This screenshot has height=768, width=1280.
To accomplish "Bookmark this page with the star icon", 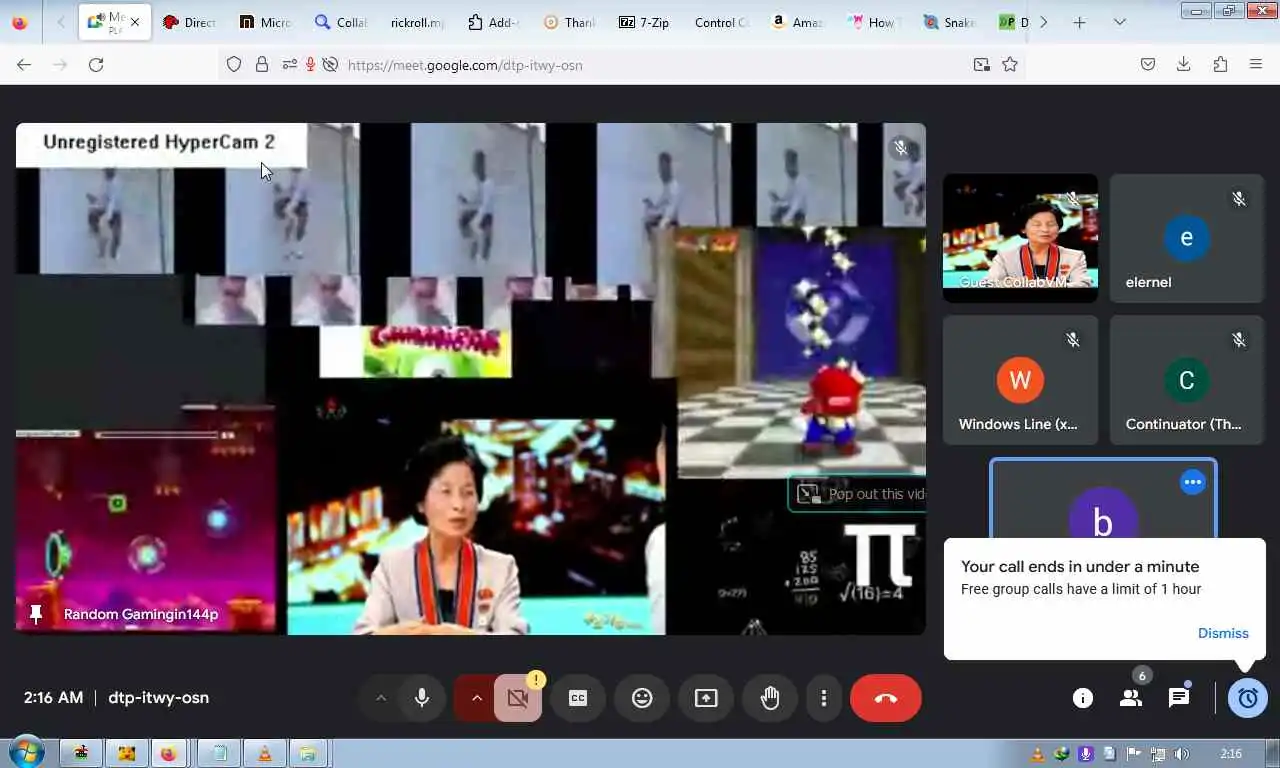I will pos(1010,64).
